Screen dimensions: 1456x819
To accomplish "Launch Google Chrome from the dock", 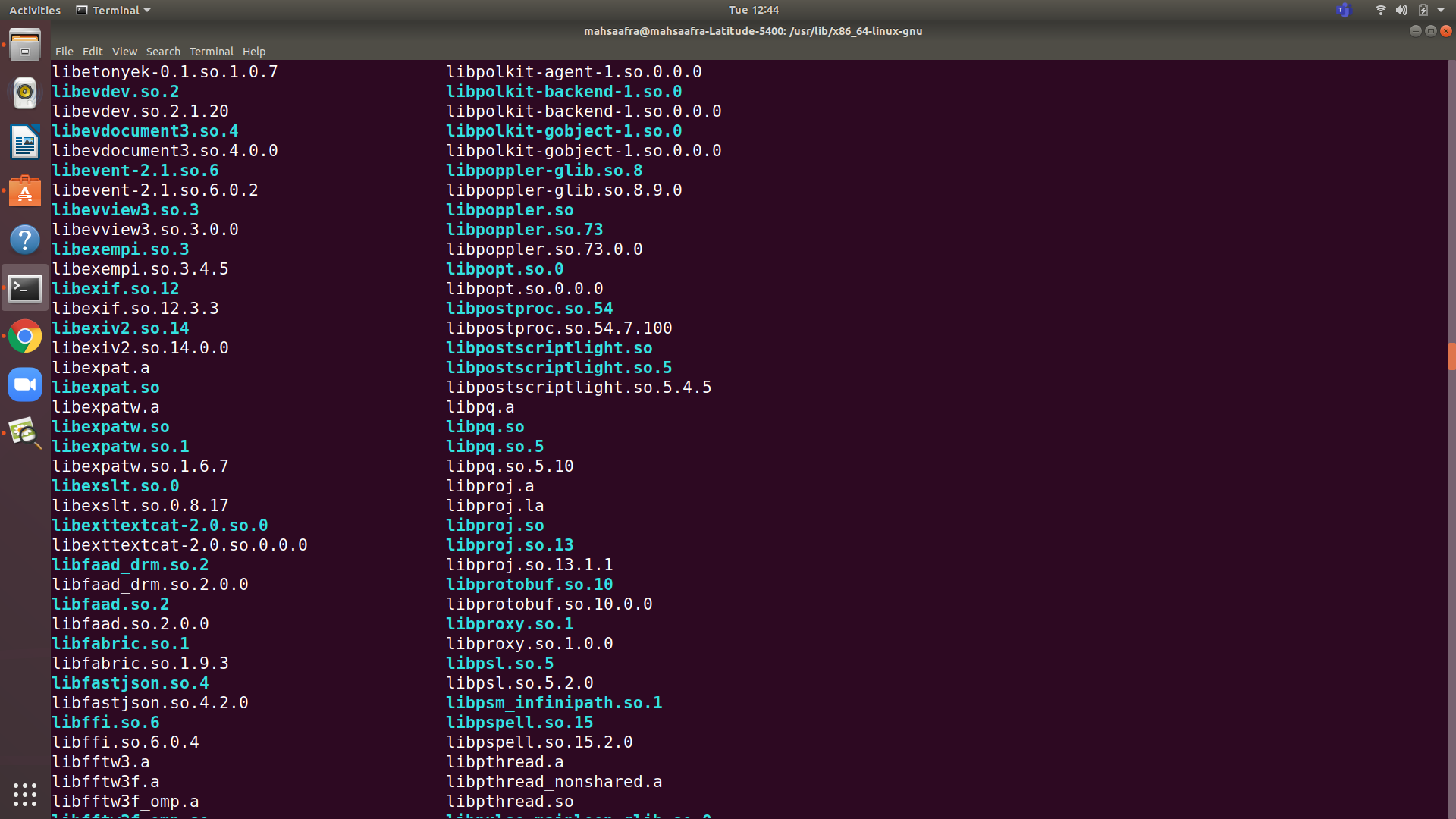I will click(x=25, y=337).
